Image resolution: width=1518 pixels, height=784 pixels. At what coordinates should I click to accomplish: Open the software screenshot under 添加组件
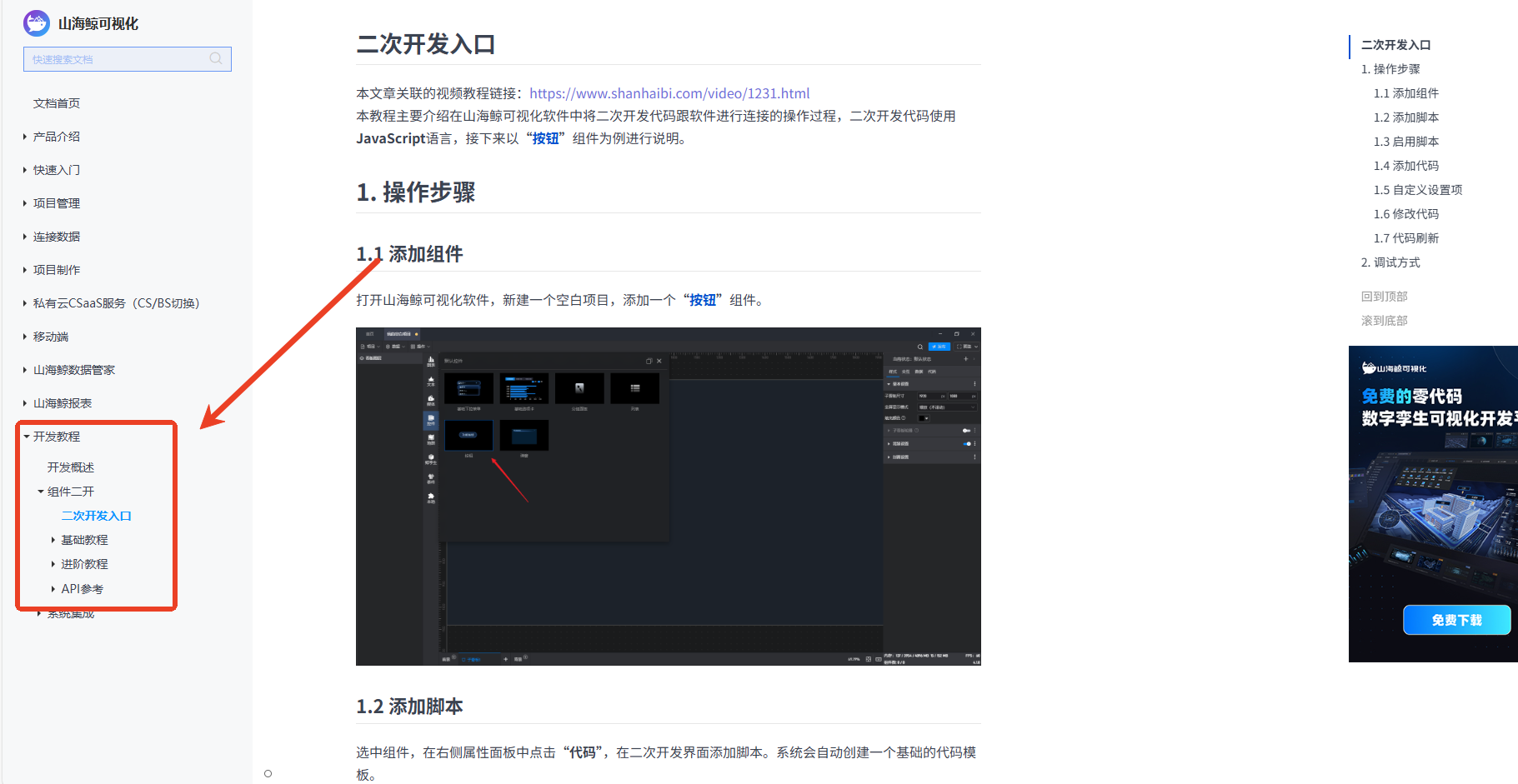669,497
